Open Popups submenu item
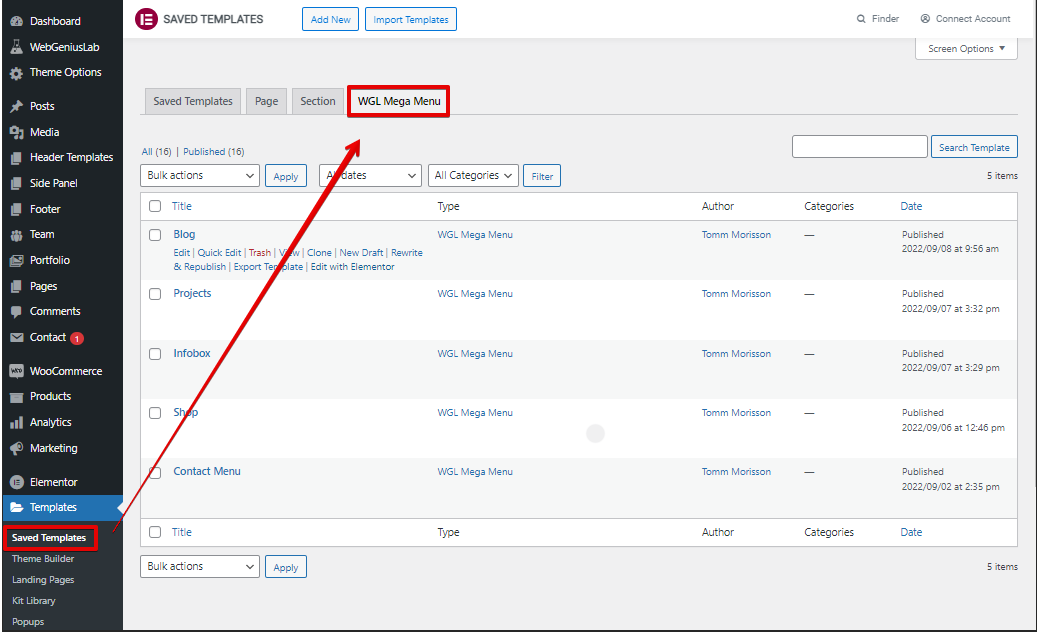 (x=28, y=622)
